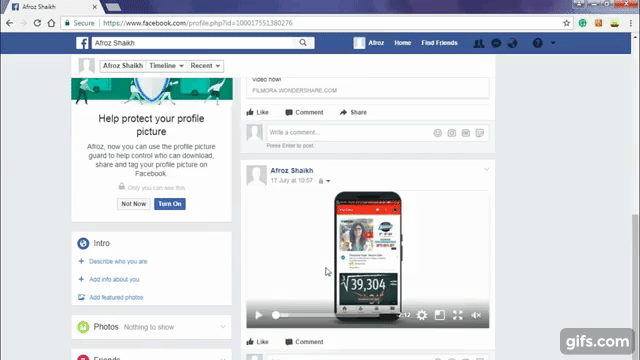
Task: Play the video in the post
Action: [258, 315]
